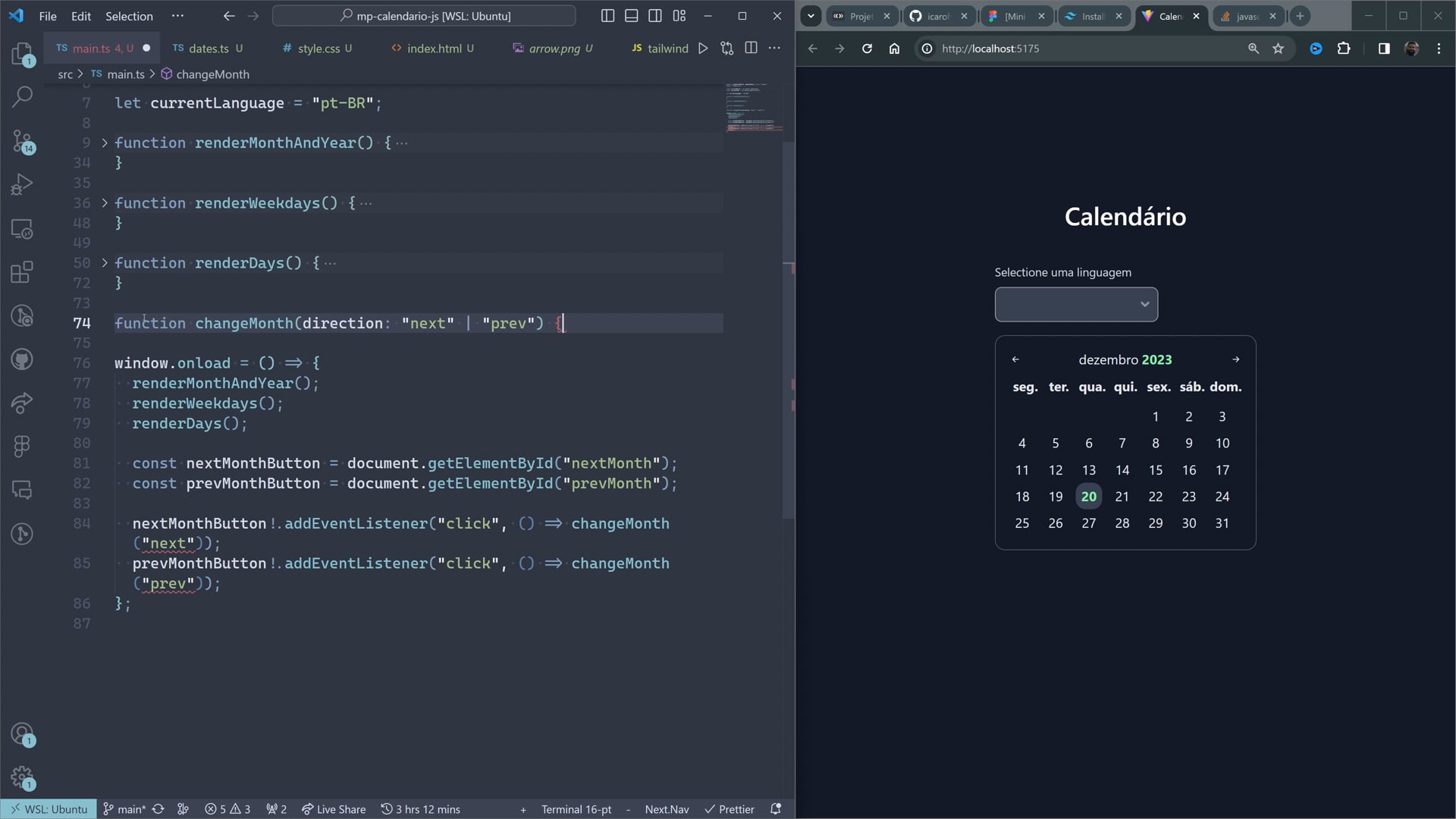
Task: Toggle Secondary Side Bar layout button
Action: pos(655,16)
